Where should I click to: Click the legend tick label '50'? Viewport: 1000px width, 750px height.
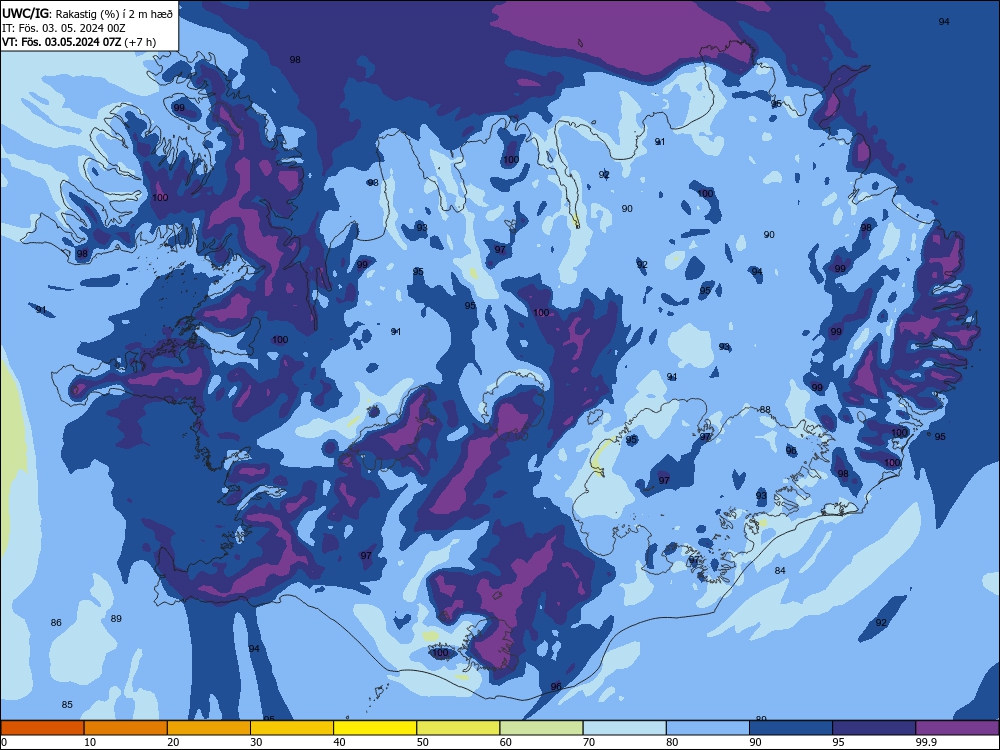(x=423, y=742)
